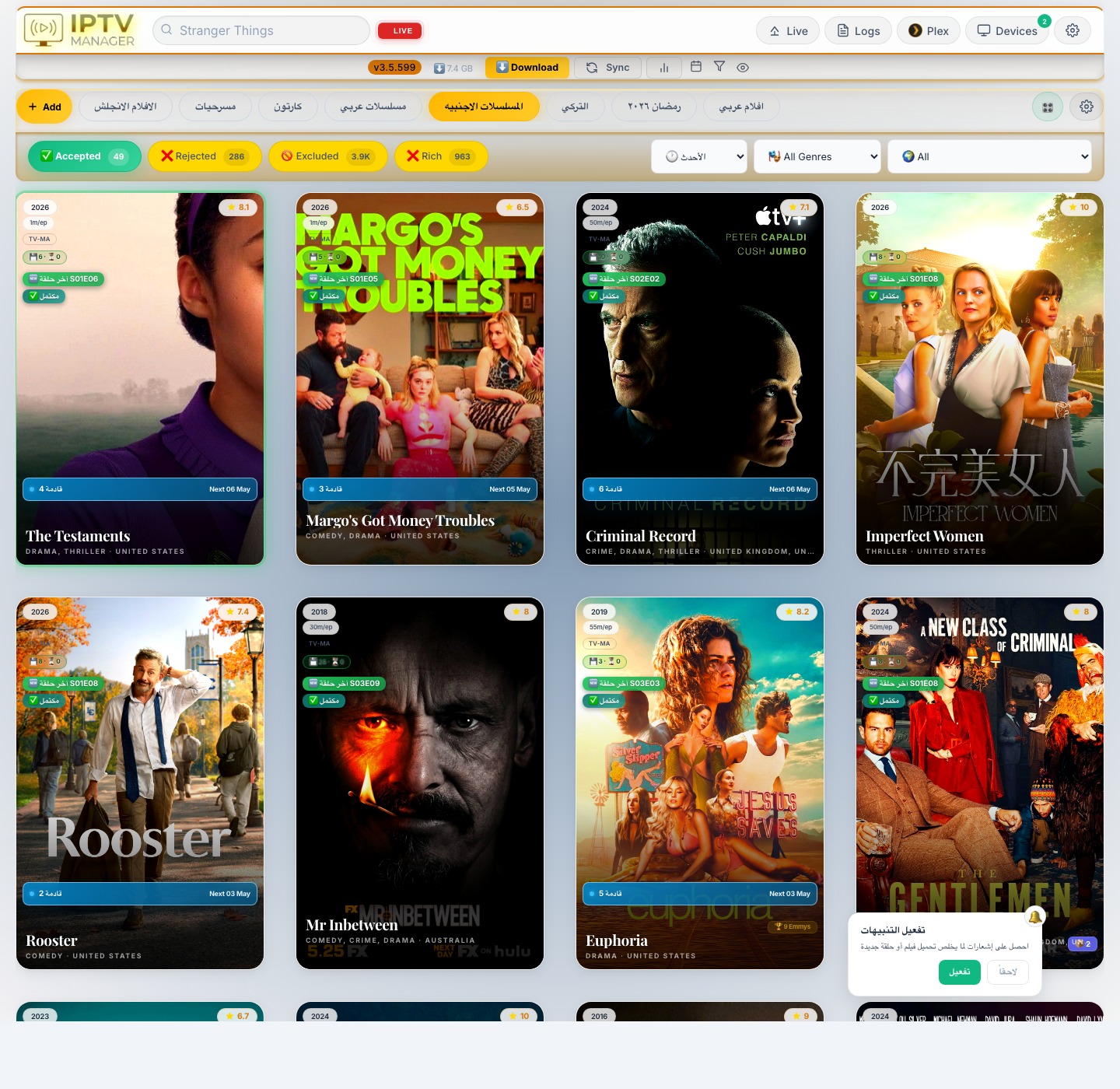Open the statistics bar chart icon
Image resolution: width=1120 pixels, height=1089 pixels.
coord(664,68)
